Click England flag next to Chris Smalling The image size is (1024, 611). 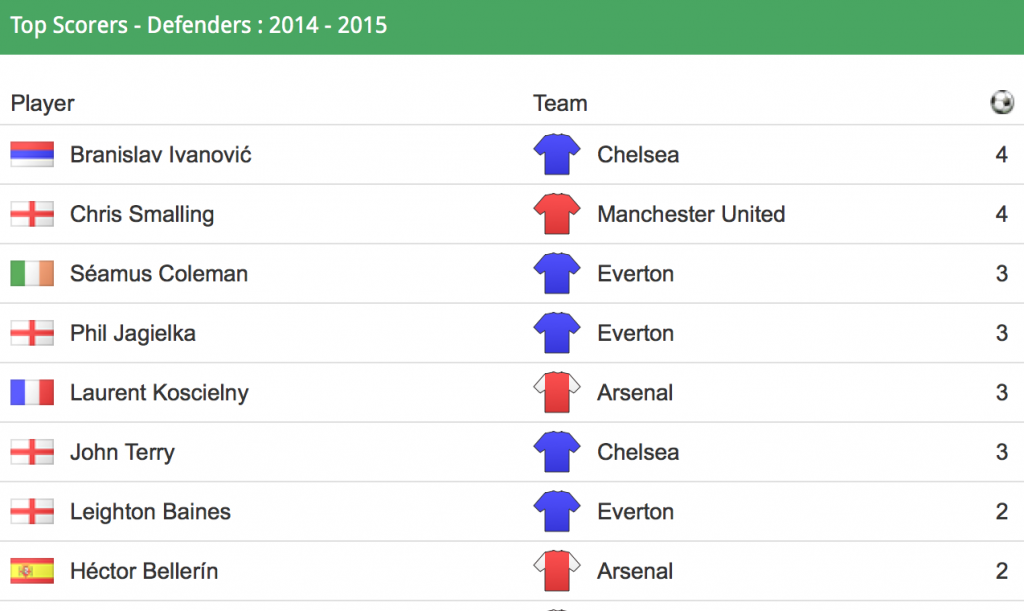pos(32,214)
